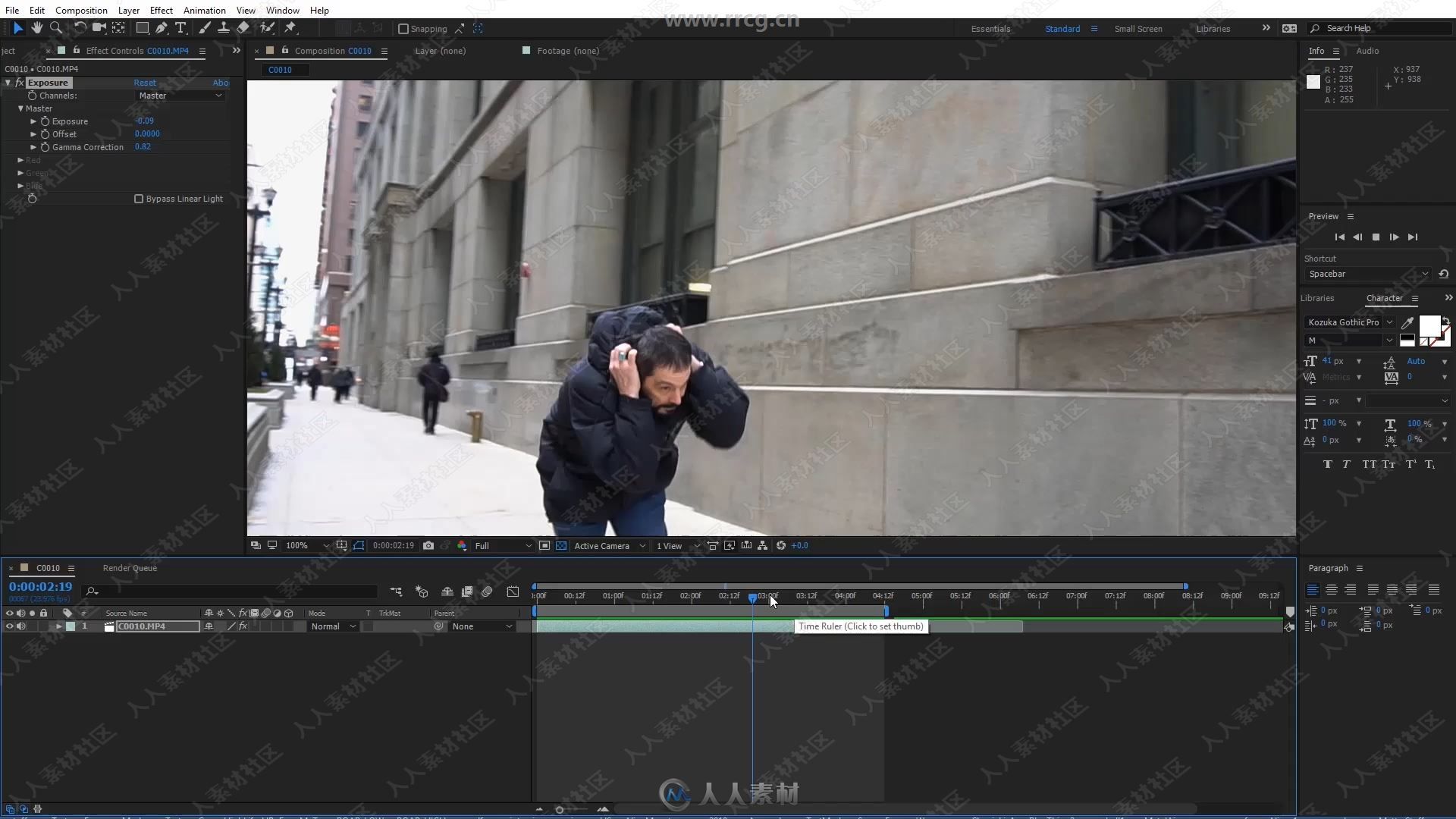Switch to the Essentials workspace
1456x819 pixels.
tap(990, 29)
